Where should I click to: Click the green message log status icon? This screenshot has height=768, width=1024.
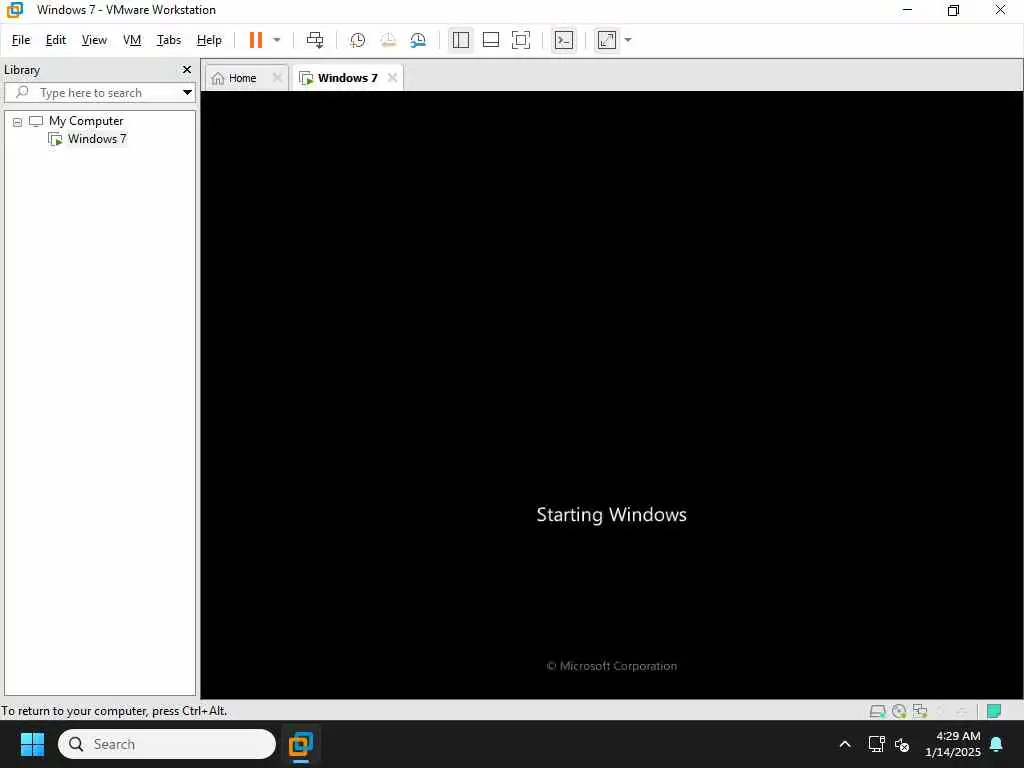coord(994,711)
